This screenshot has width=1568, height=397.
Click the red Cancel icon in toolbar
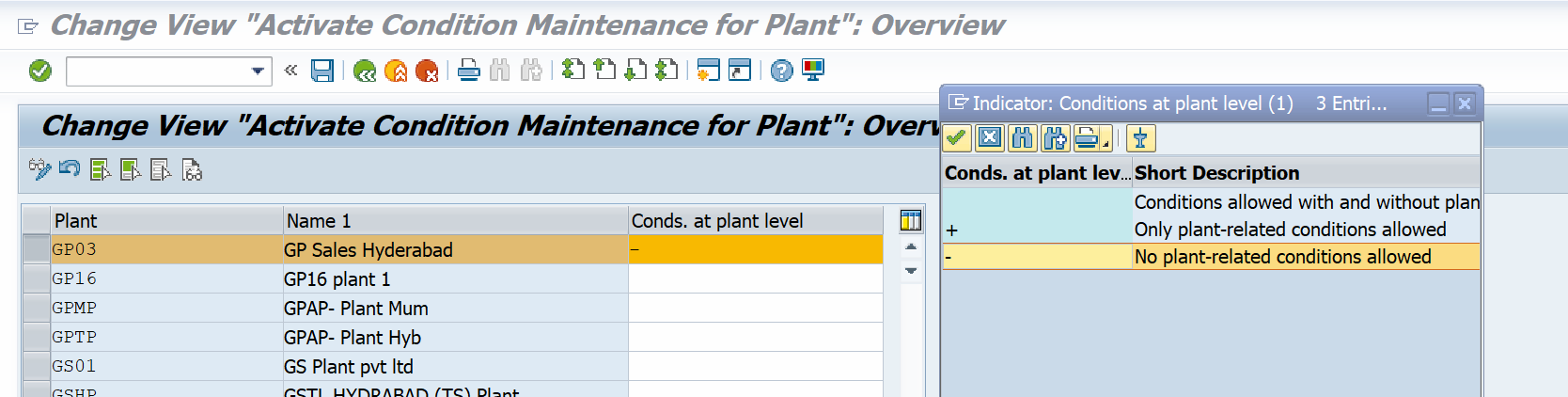point(427,71)
